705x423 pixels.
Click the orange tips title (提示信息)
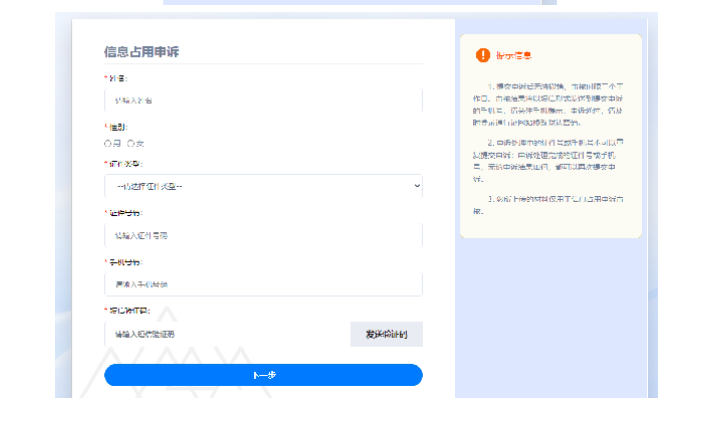pos(514,55)
